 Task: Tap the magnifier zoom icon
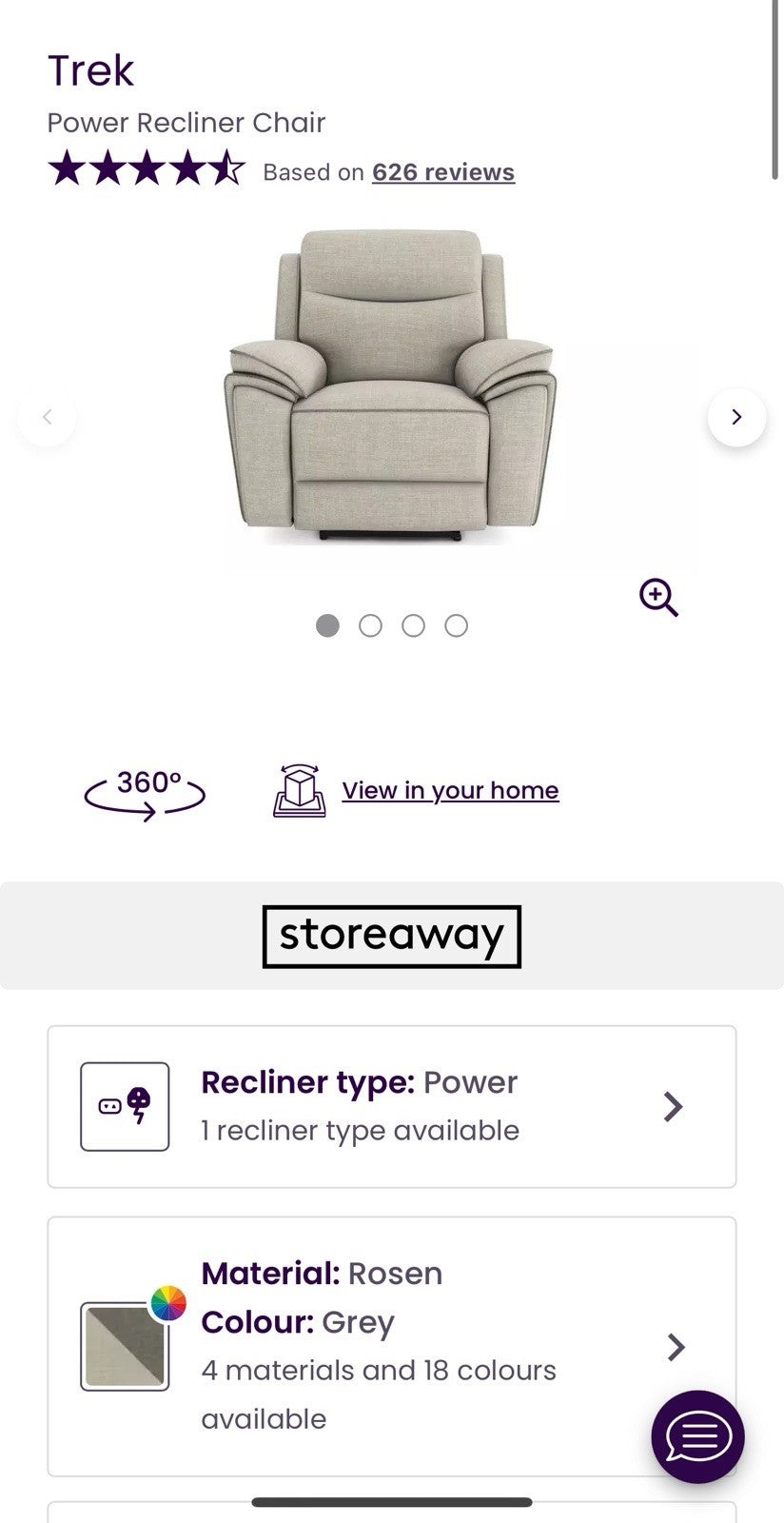658,598
